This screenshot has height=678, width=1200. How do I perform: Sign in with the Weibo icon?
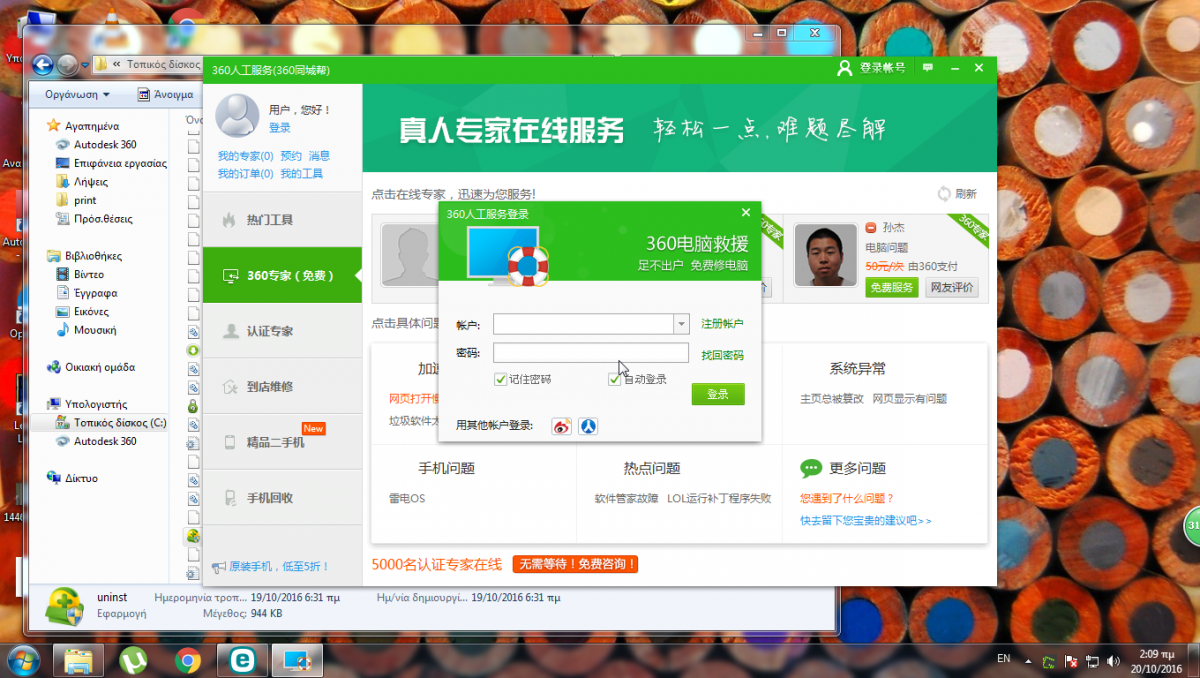click(x=561, y=426)
